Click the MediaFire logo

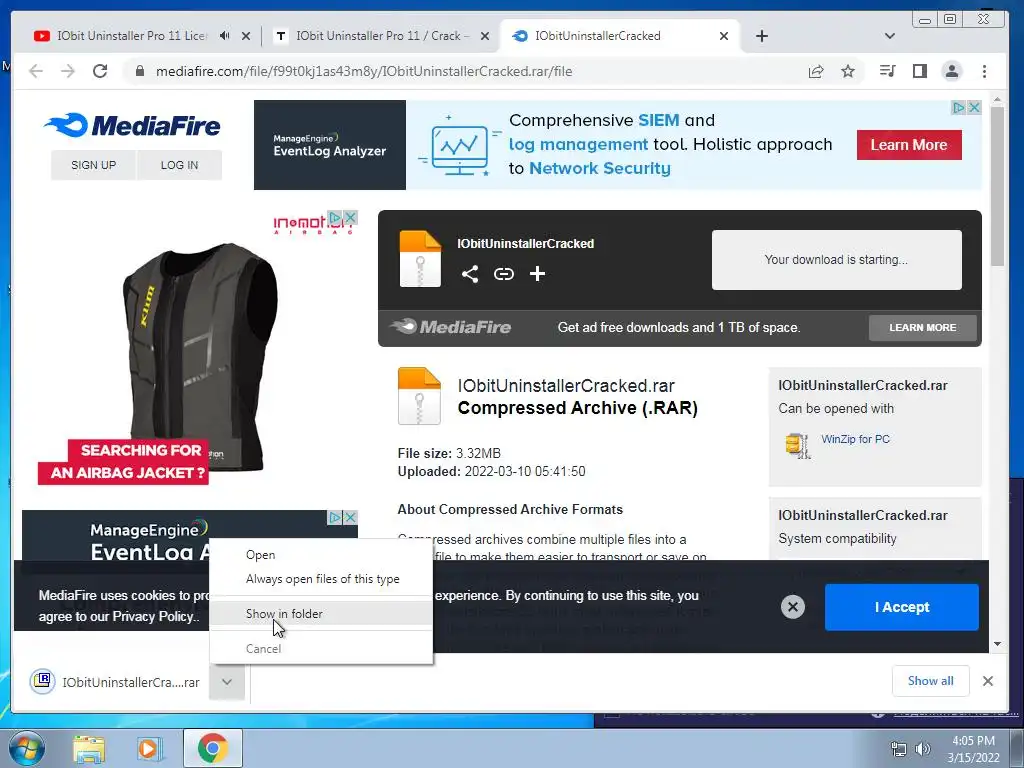[x=133, y=125]
